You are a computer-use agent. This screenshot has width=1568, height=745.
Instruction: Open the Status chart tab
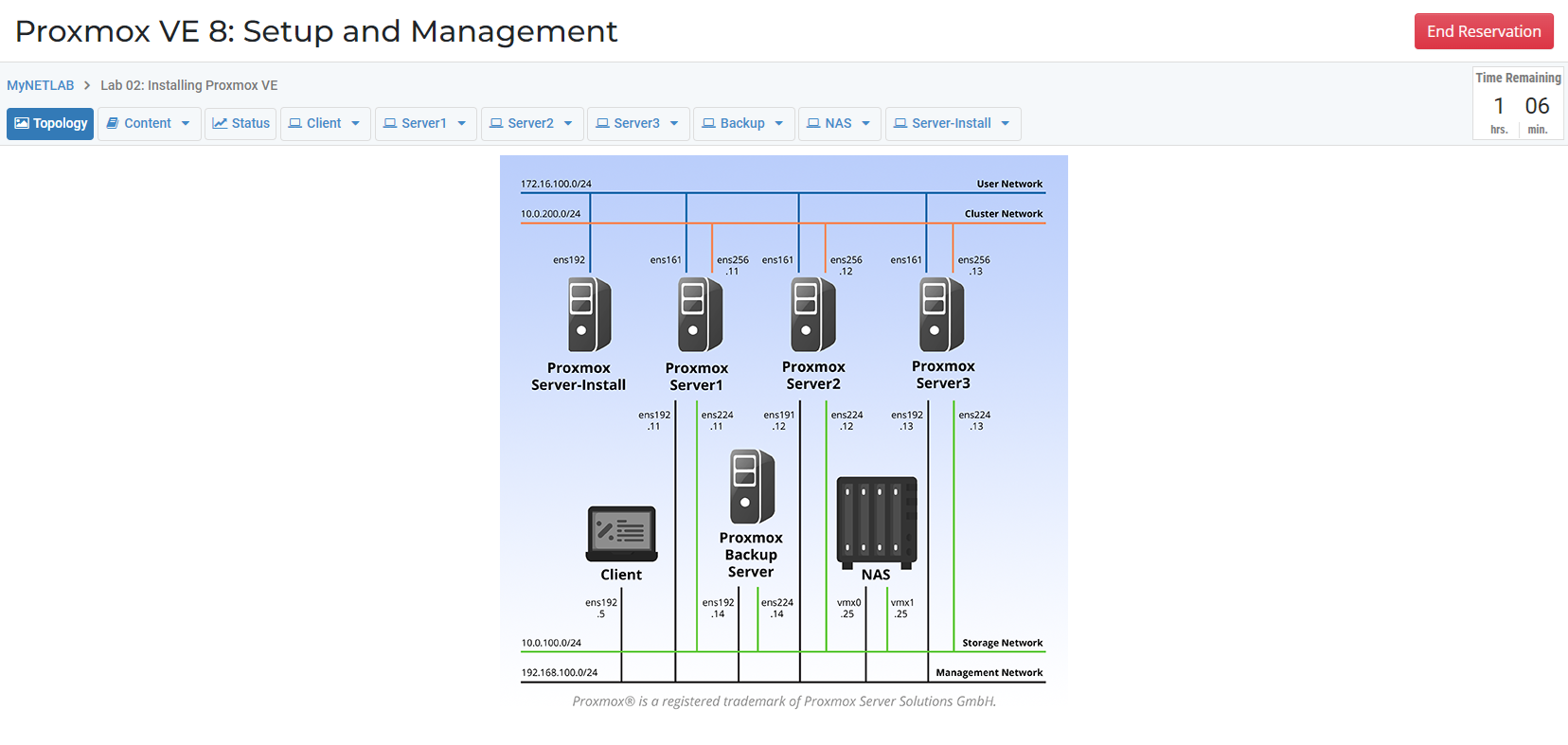click(x=241, y=123)
